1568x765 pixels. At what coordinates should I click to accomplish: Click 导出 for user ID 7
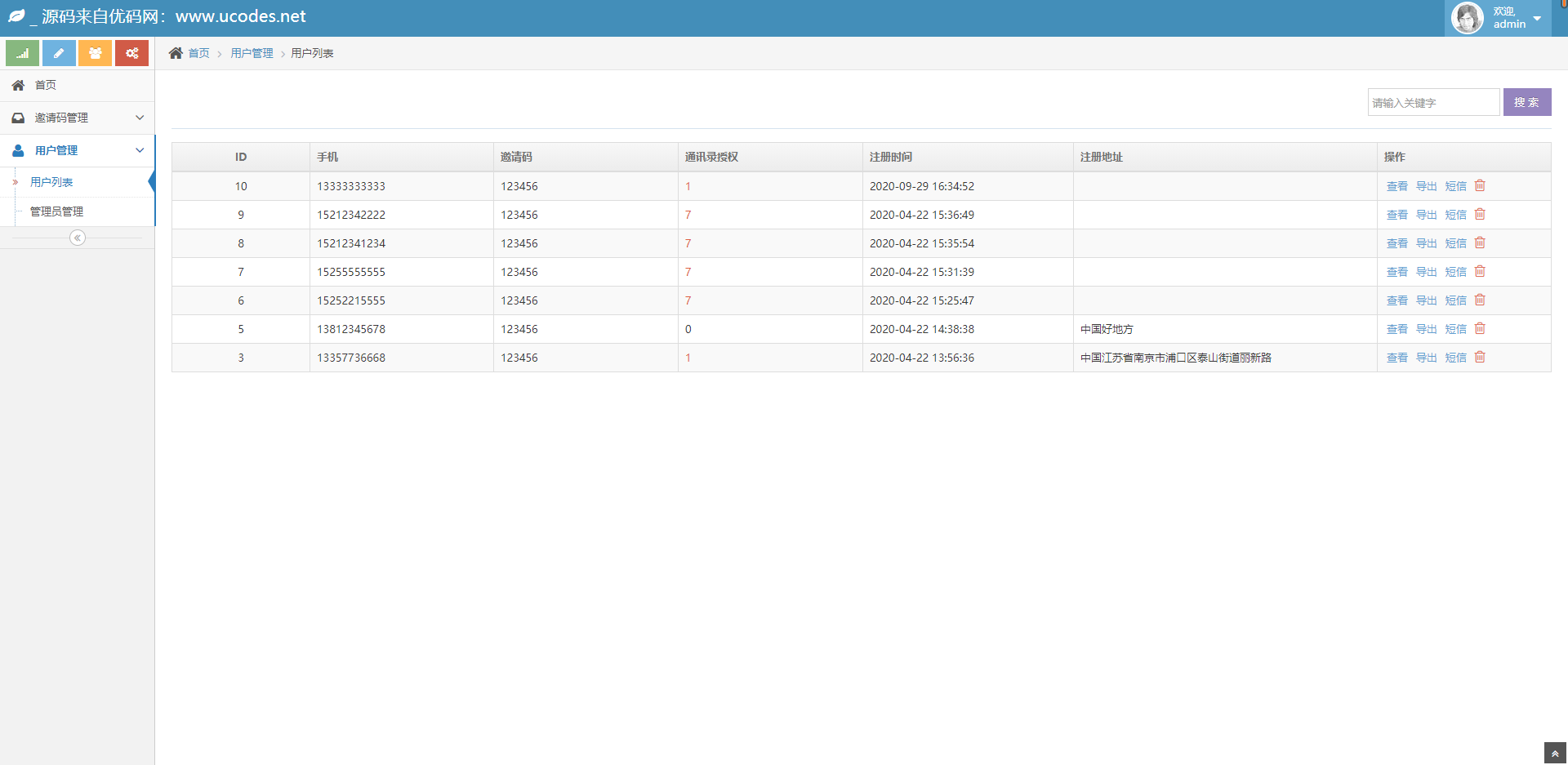click(1426, 272)
